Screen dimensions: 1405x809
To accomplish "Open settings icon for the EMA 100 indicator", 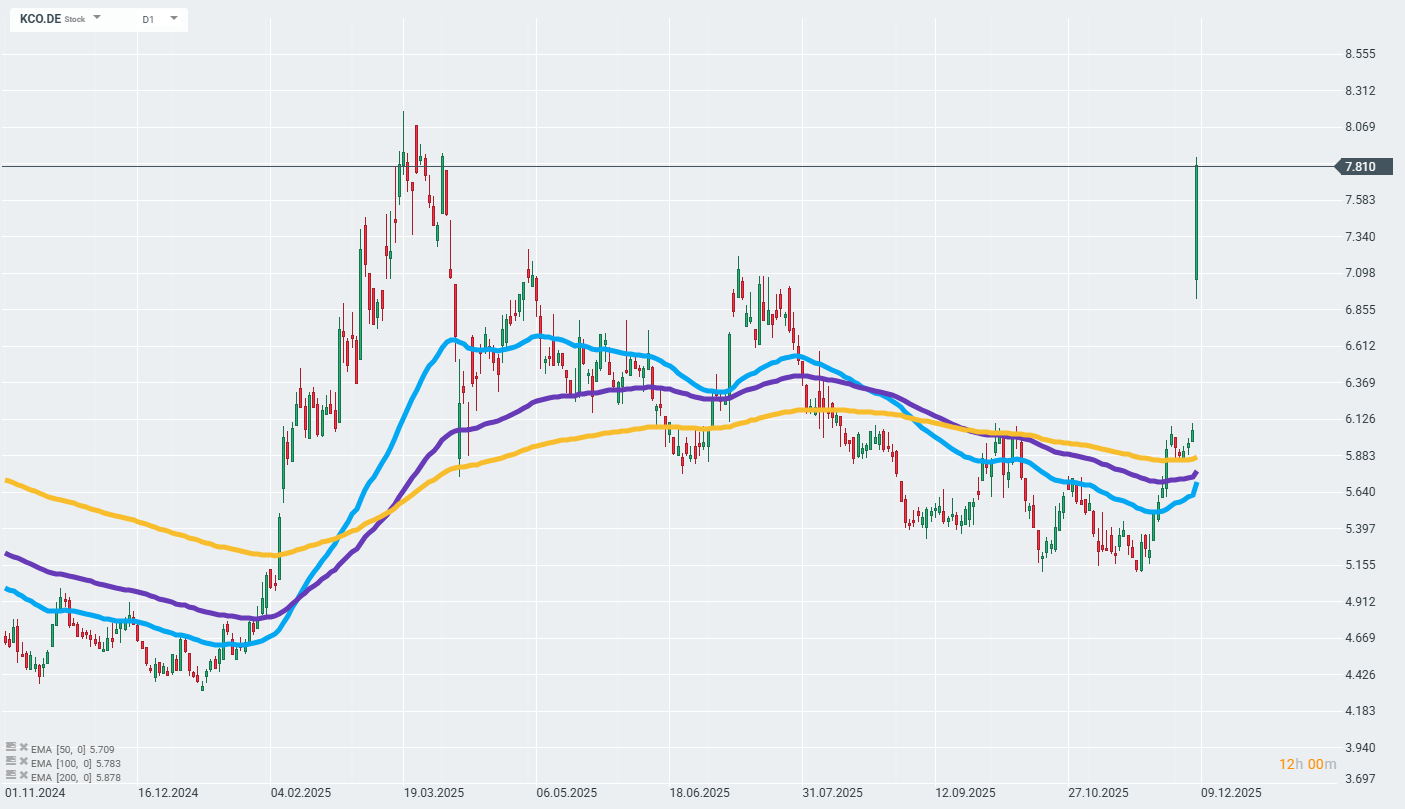I will pyautogui.click(x=11, y=761).
